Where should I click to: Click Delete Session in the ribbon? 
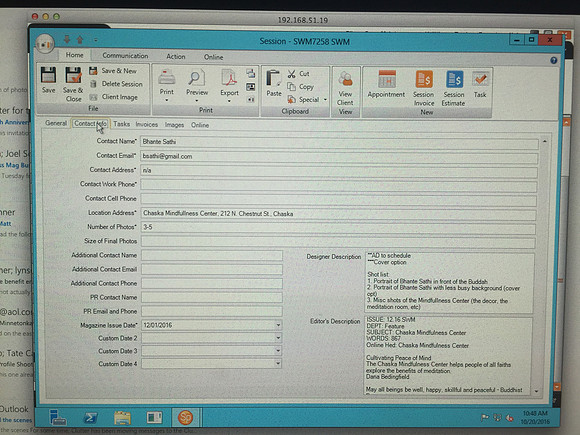click(x=116, y=84)
